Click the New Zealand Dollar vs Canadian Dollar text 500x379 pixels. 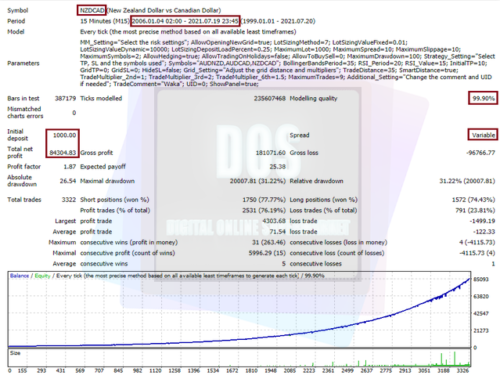pos(164,10)
